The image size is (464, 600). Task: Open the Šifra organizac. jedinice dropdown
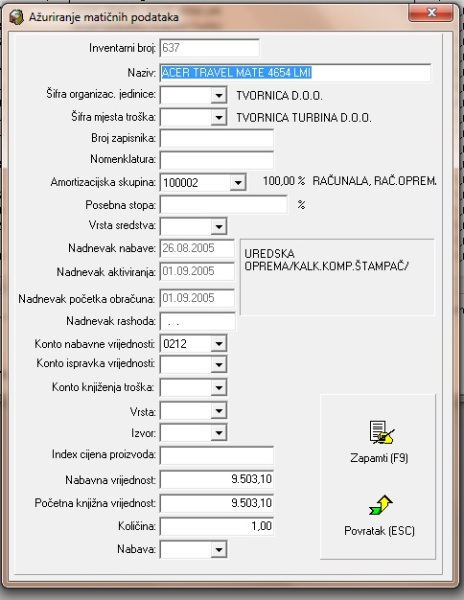coord(219,95)
